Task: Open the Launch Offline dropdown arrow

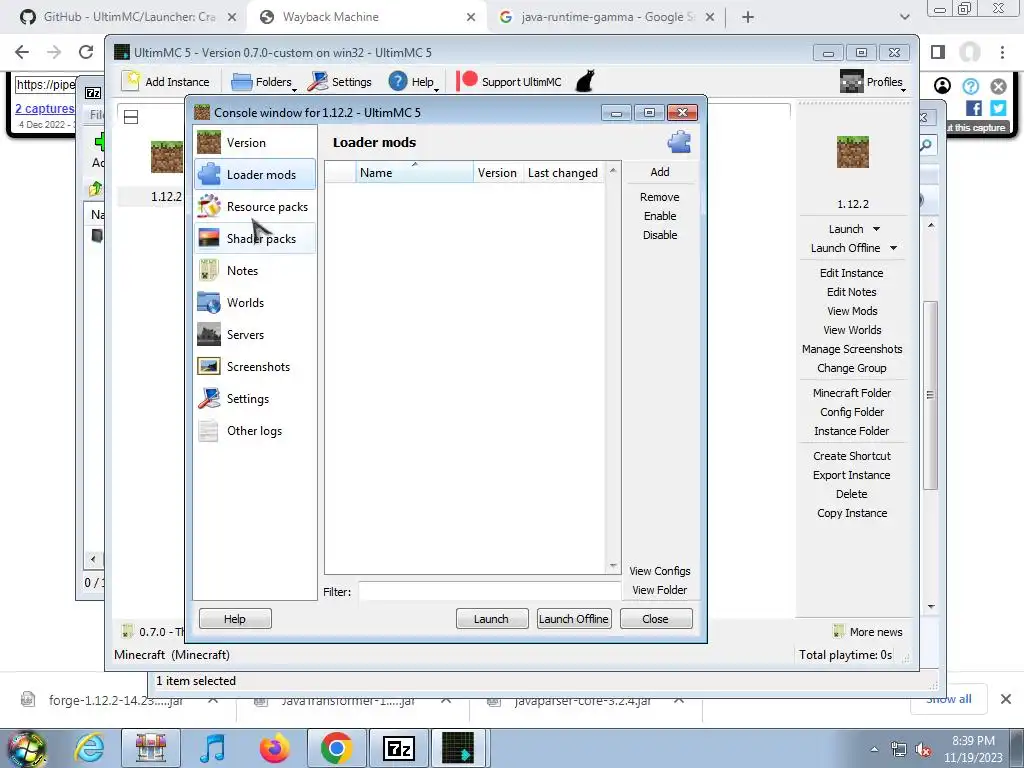Action: coord(893,248)
